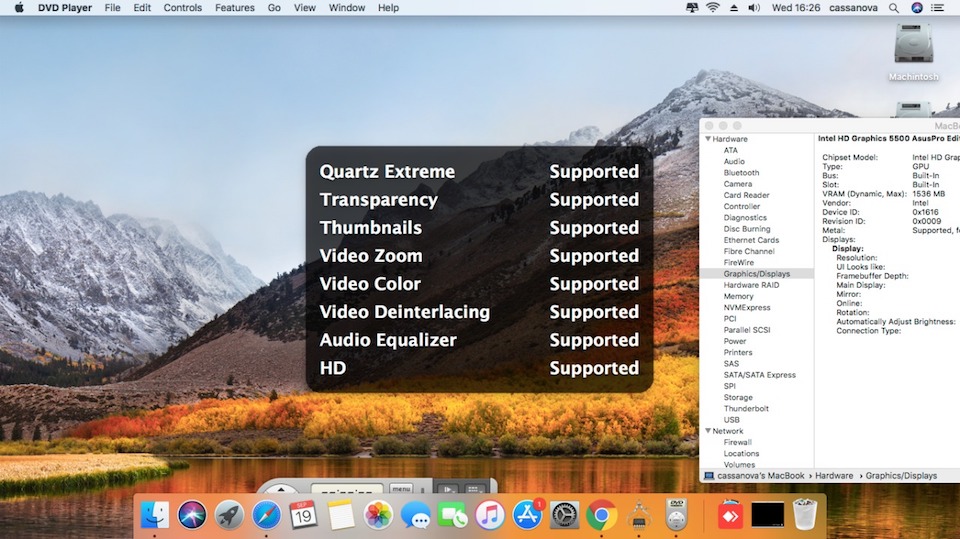The width and height of the screenshot is (960, 539).
Task: Launch Siri from the Dock
Action: [192, 515]
